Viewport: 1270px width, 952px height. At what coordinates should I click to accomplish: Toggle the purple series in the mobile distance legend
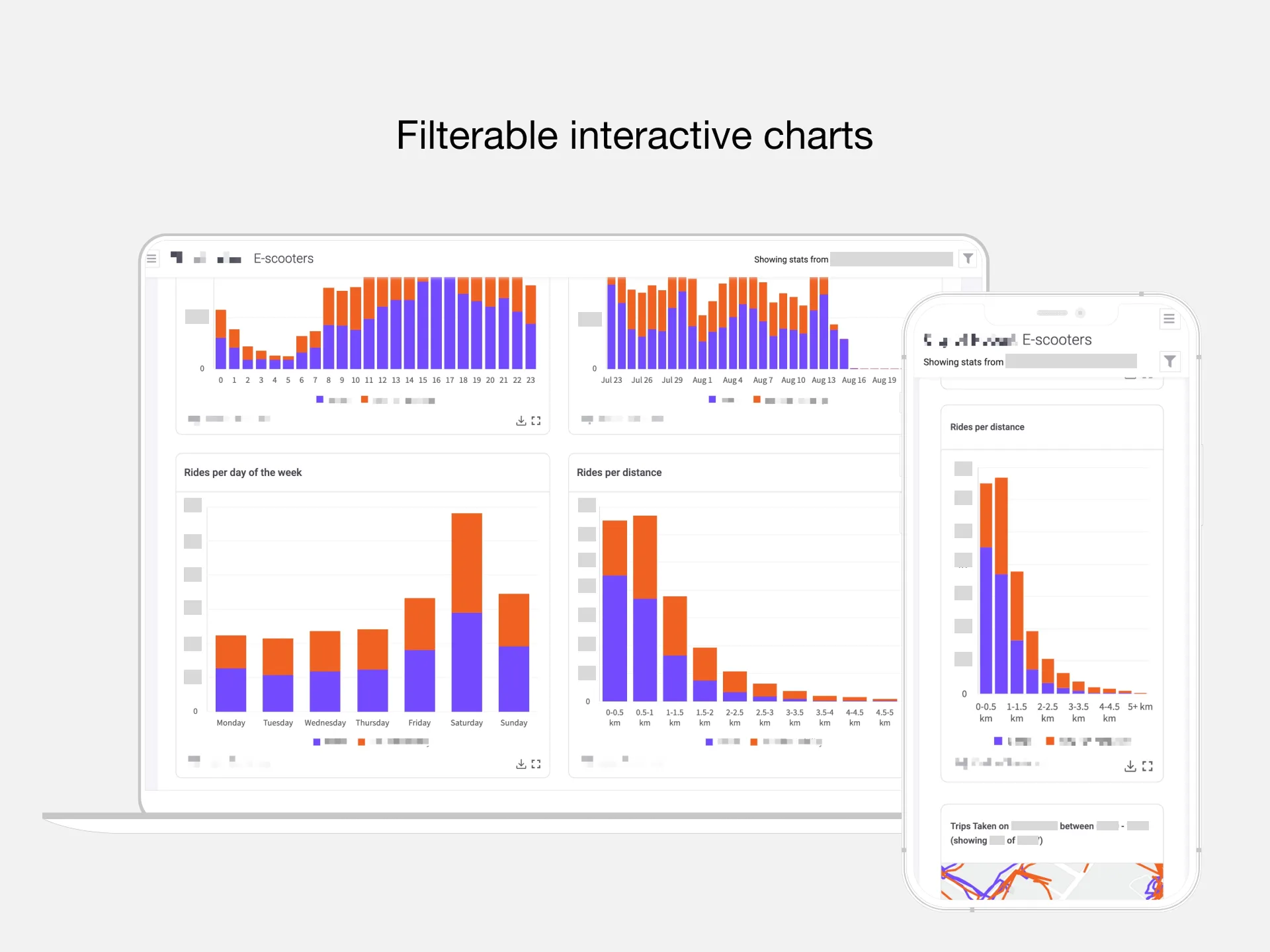pos(997,741)
